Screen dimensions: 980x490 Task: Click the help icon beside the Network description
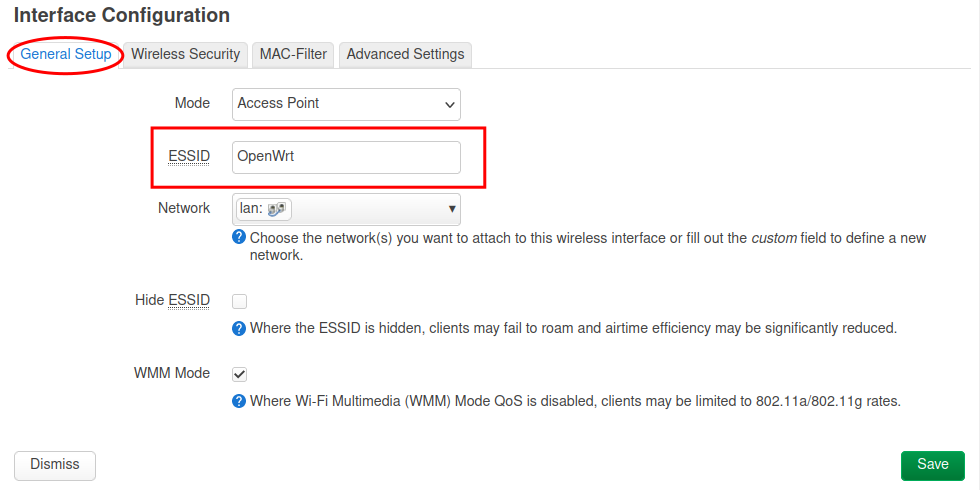[239, 237]
